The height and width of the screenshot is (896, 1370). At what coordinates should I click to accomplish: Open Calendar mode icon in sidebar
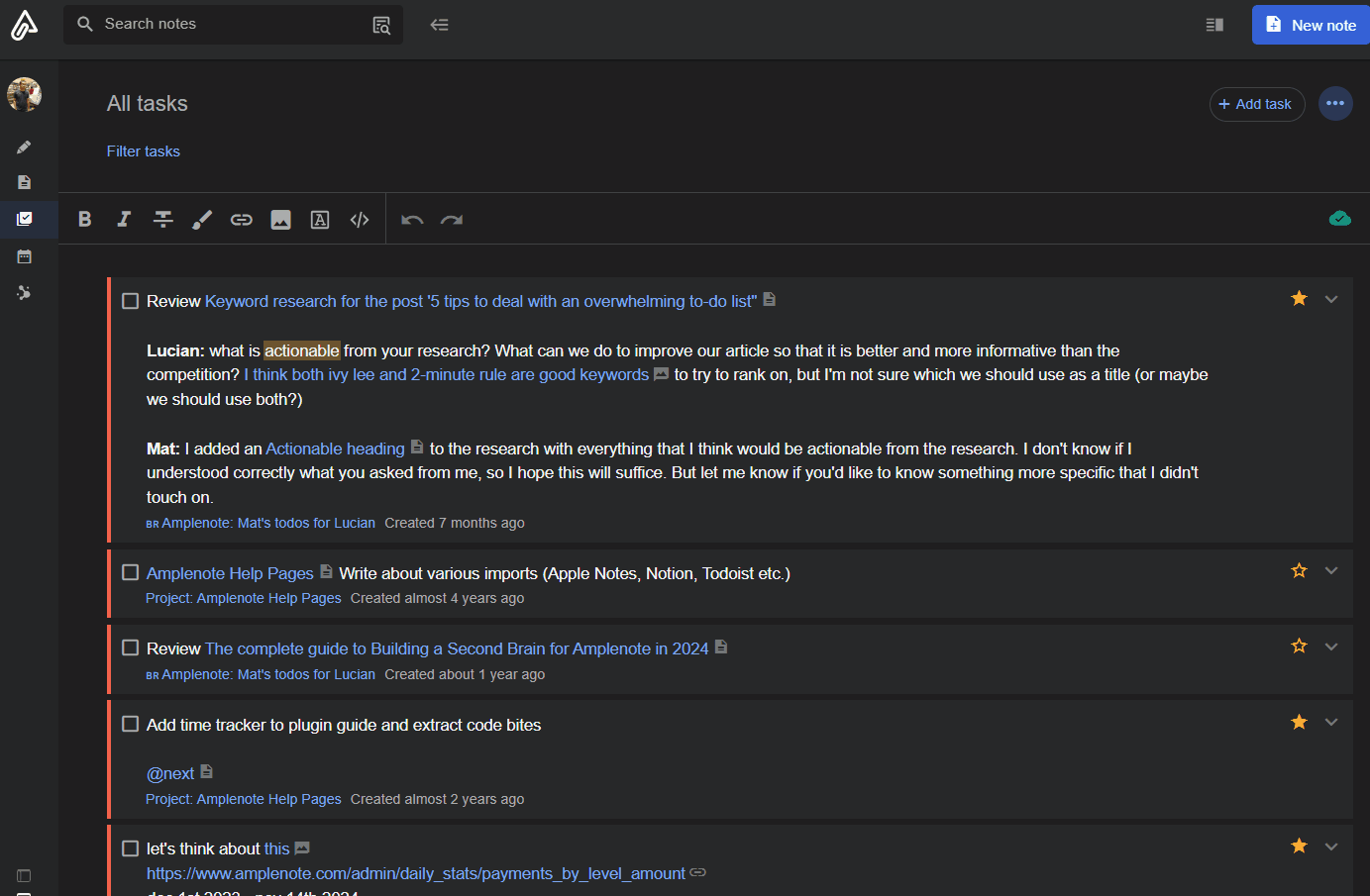[x=24, y=256]
